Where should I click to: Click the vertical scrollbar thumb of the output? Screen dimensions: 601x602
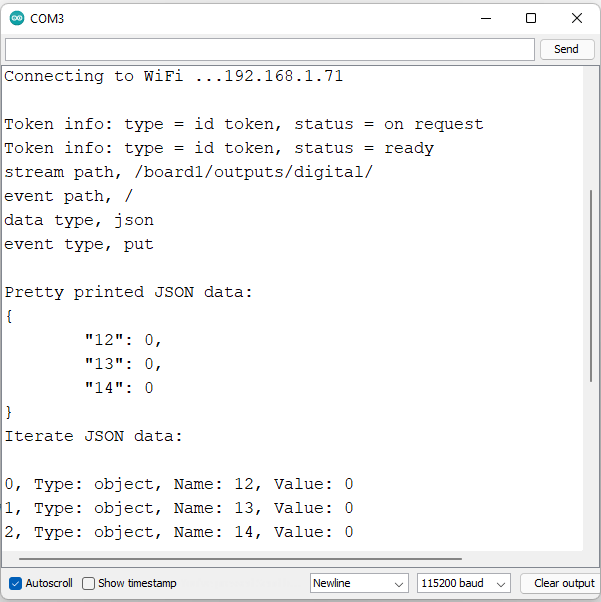pyautogui.click(x=592, y=285)
